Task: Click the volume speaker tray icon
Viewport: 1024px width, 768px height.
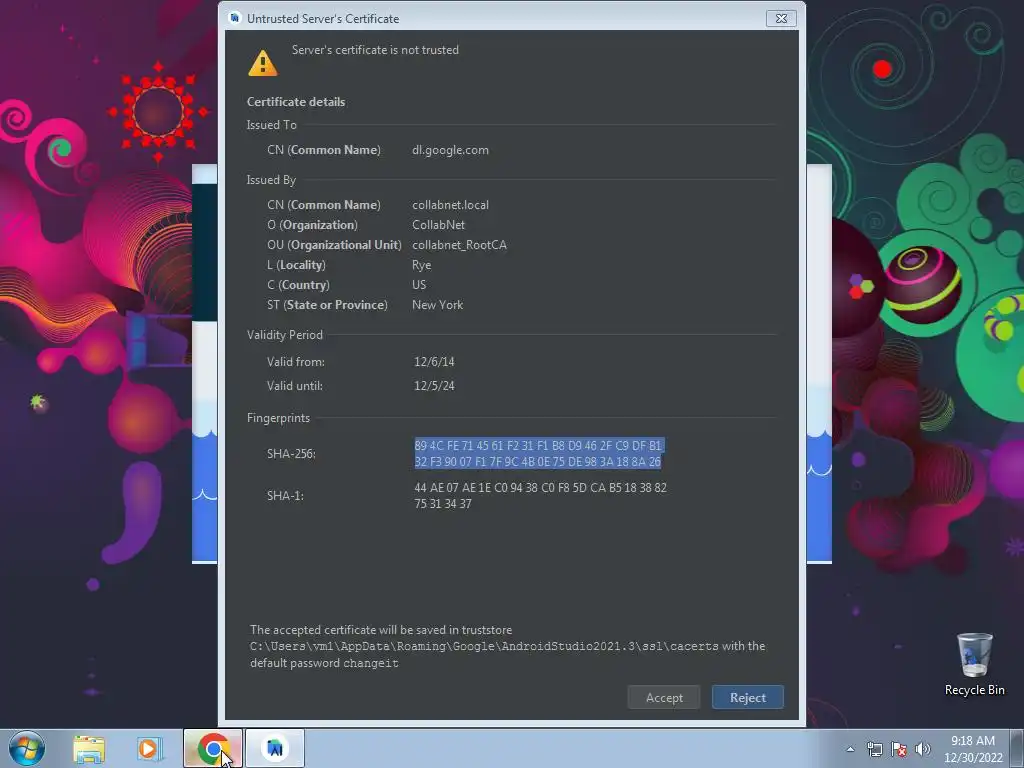Action: click(923, 749)
